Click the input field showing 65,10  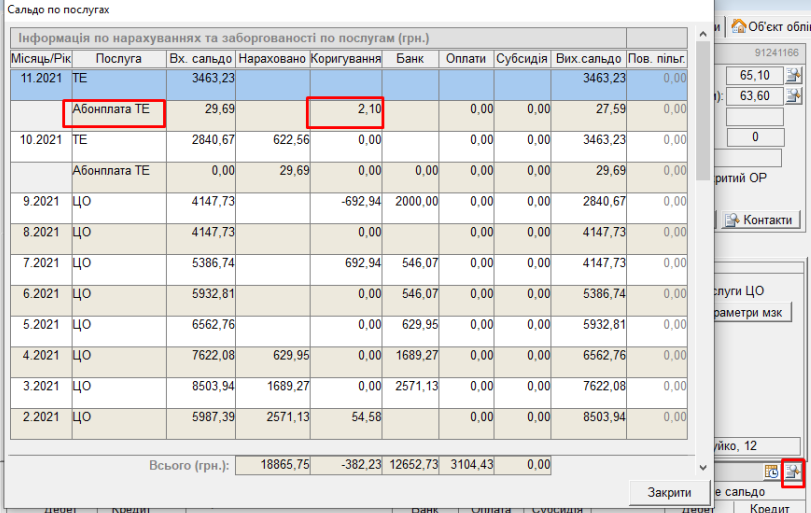(x=754, y=75)
